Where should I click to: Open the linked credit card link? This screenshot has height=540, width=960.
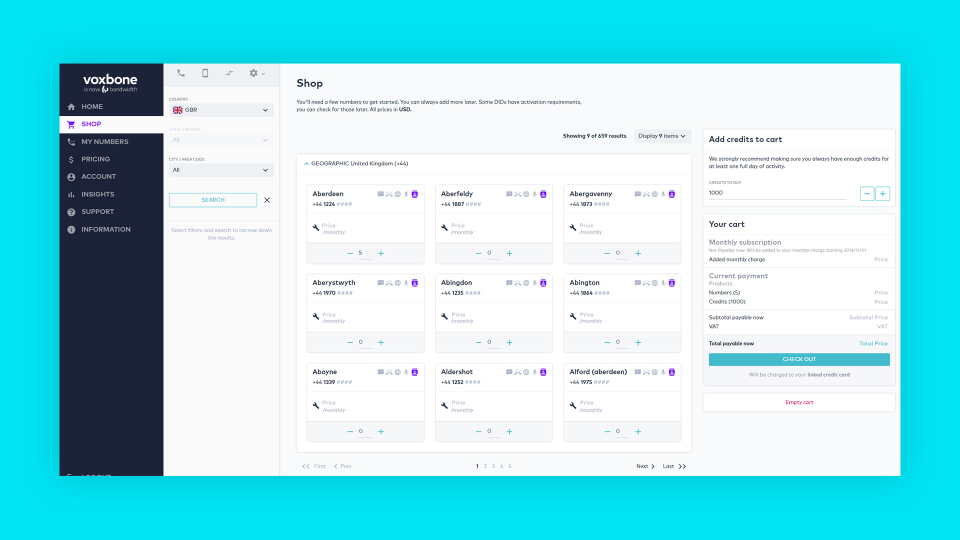pos(828,375)
